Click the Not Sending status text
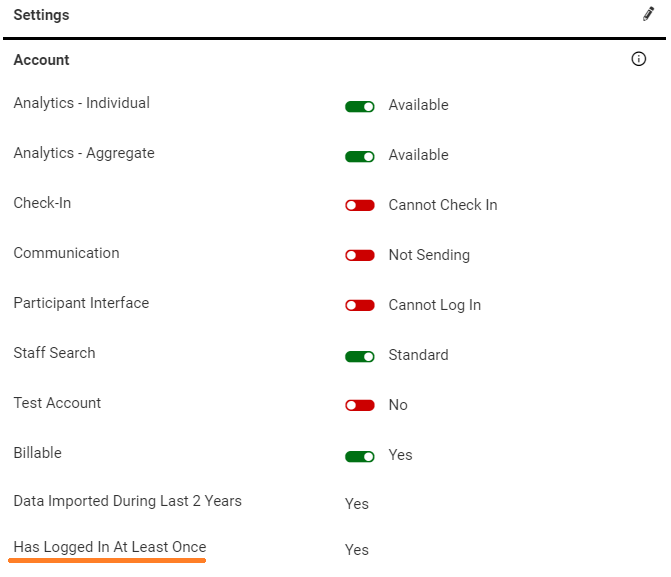Viewport: 671px width, 577px height. 428,255
